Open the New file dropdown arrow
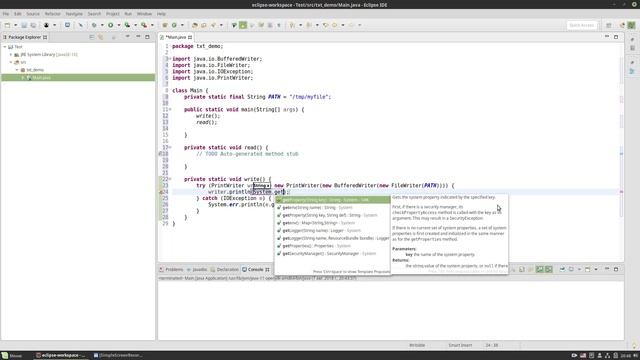640x360 pixels. tap(16, 25)
